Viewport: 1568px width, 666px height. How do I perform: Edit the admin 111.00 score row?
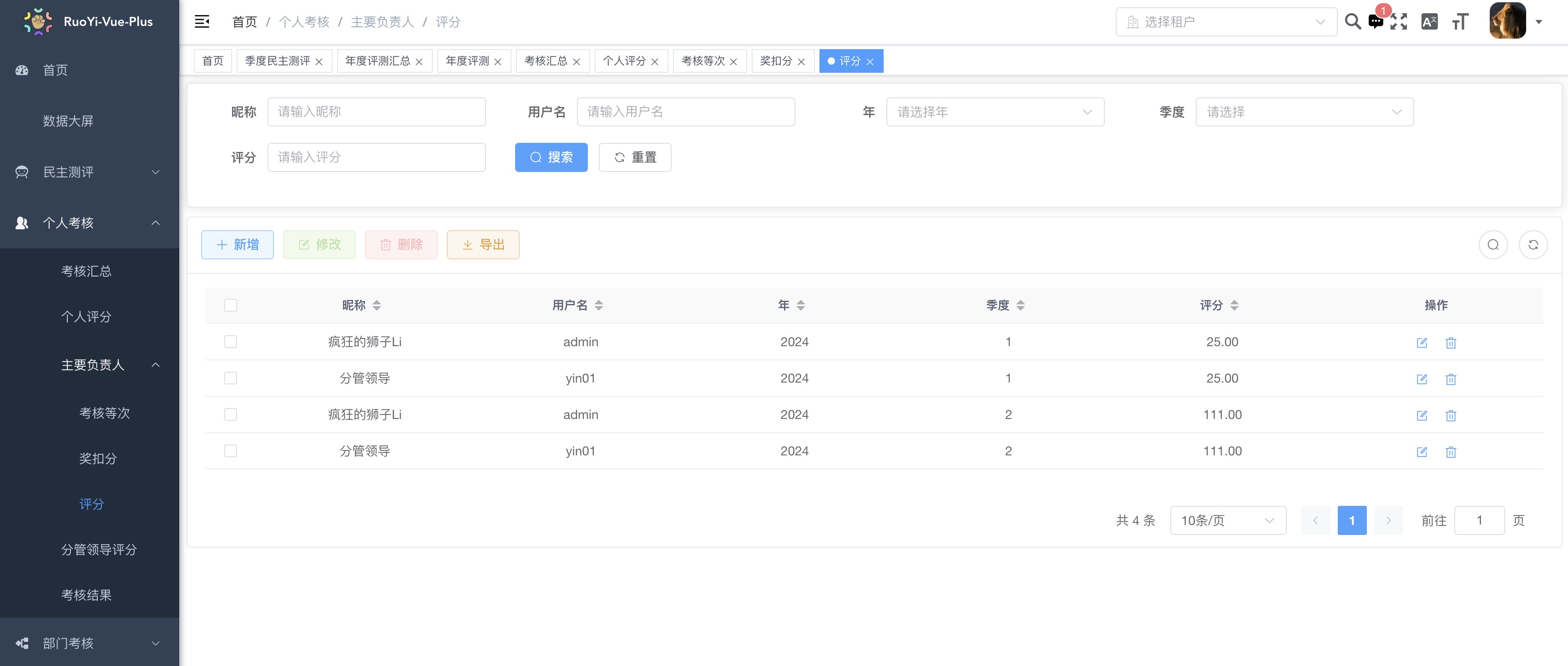pos(1422,416)
